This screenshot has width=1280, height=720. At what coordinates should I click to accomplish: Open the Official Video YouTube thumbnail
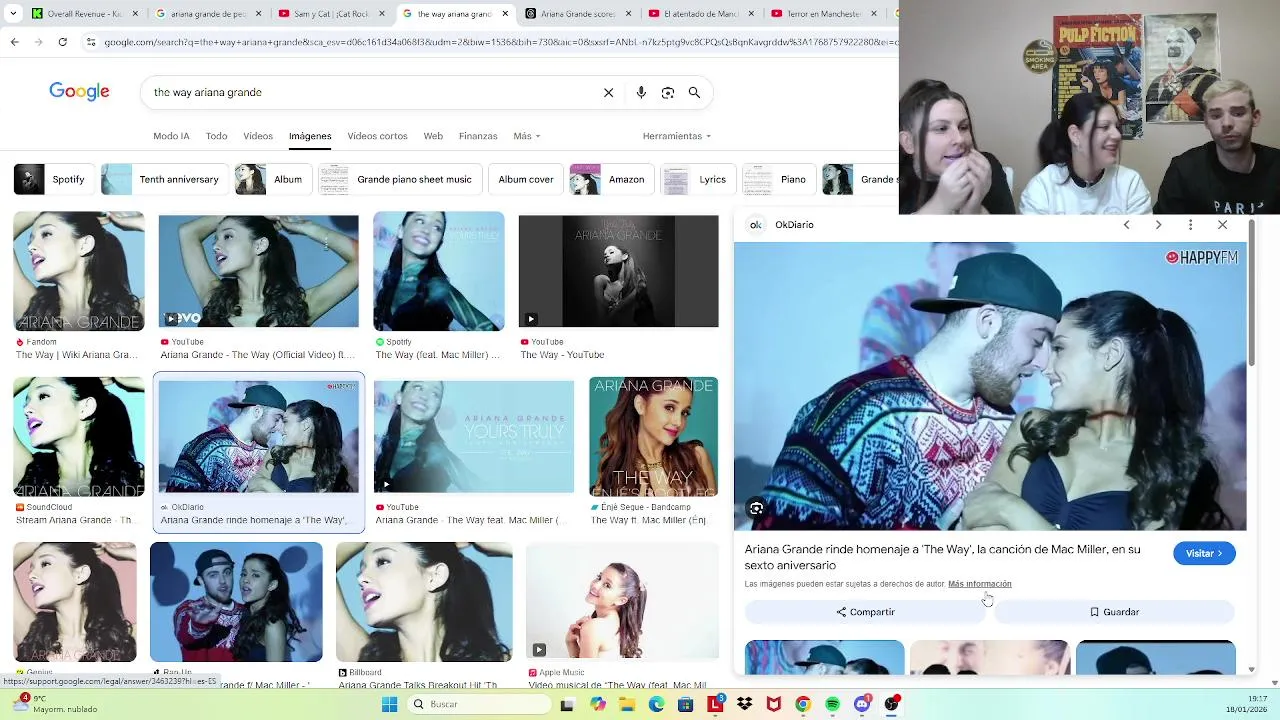point(258,271)
